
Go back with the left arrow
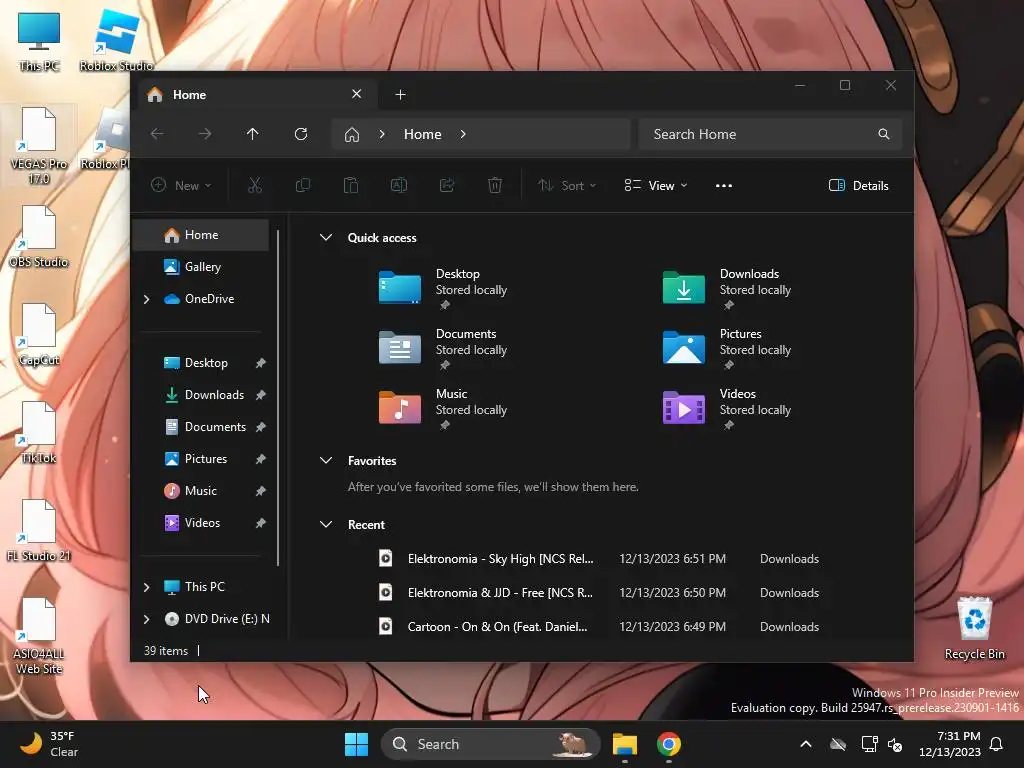pyautogui.click(x=157, y=134)
